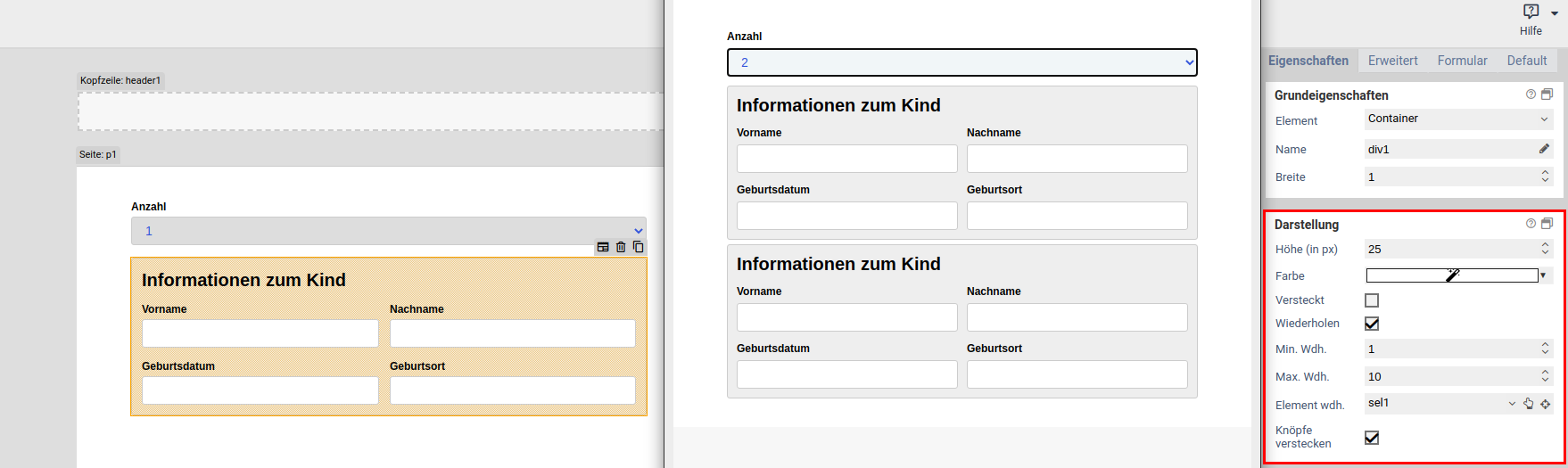This screenshot has width=1568, height=468.
Task: Open the Element wdh. dropdown showing sel1
Action: pos(1440,404)
